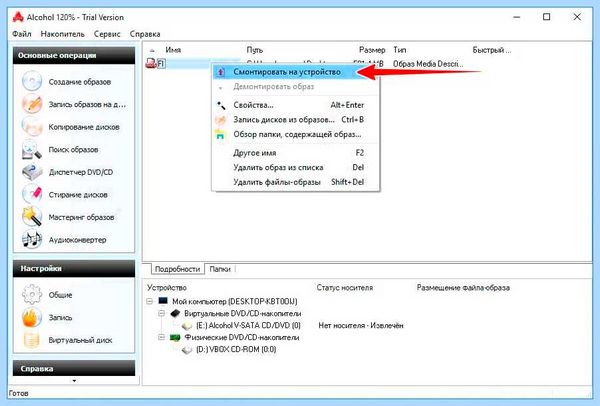Click the Обзор папки folder icon

(x=220, y=134)
